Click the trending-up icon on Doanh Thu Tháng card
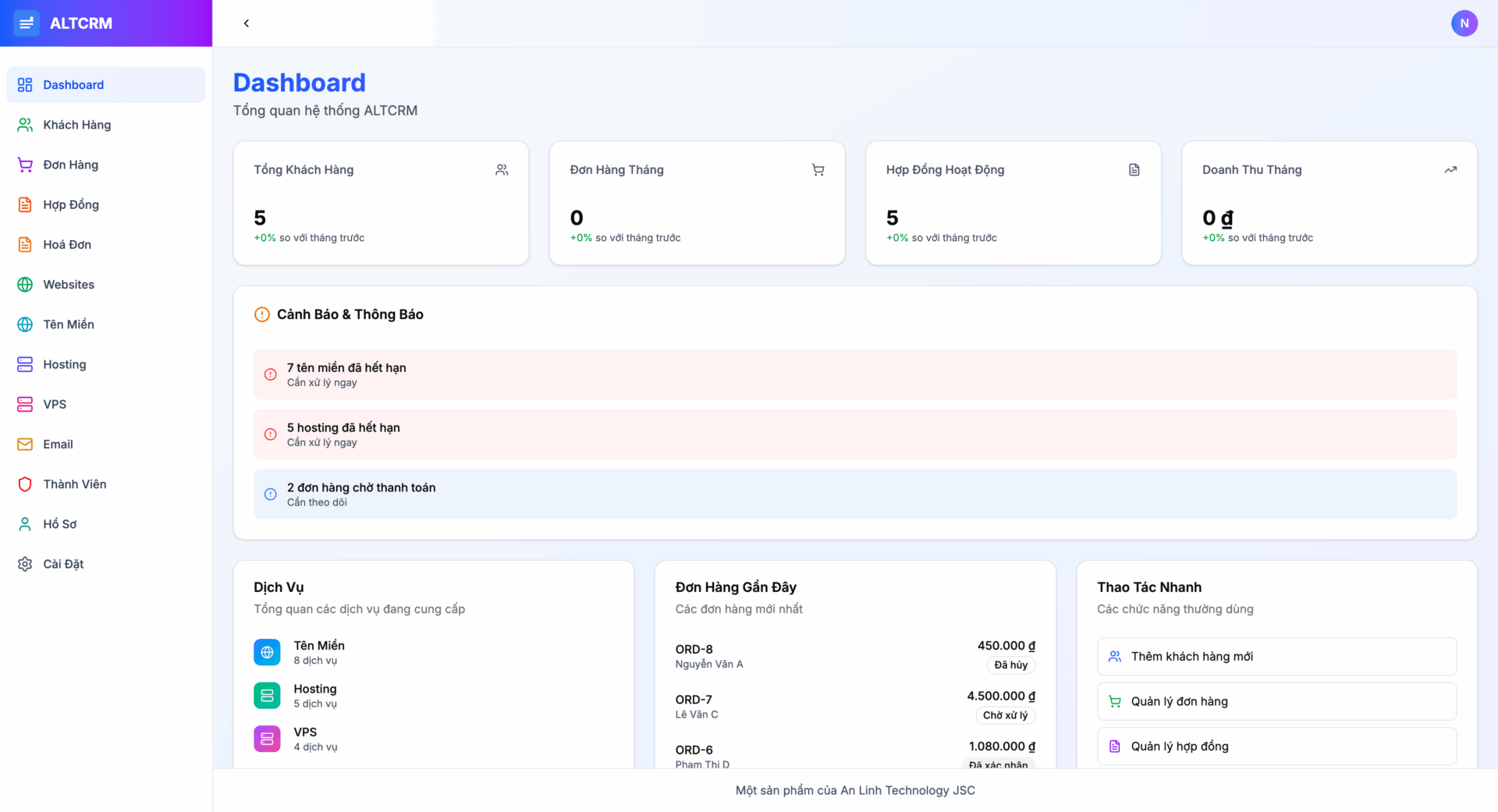 point(1450,169)
